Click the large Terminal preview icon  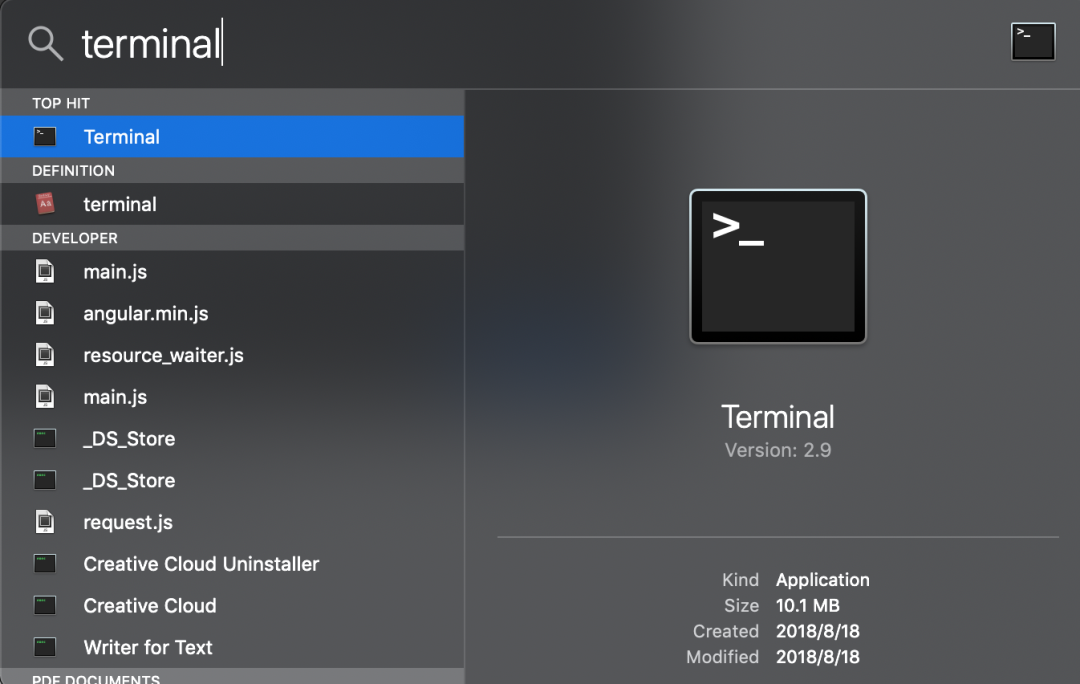[778, 266]
